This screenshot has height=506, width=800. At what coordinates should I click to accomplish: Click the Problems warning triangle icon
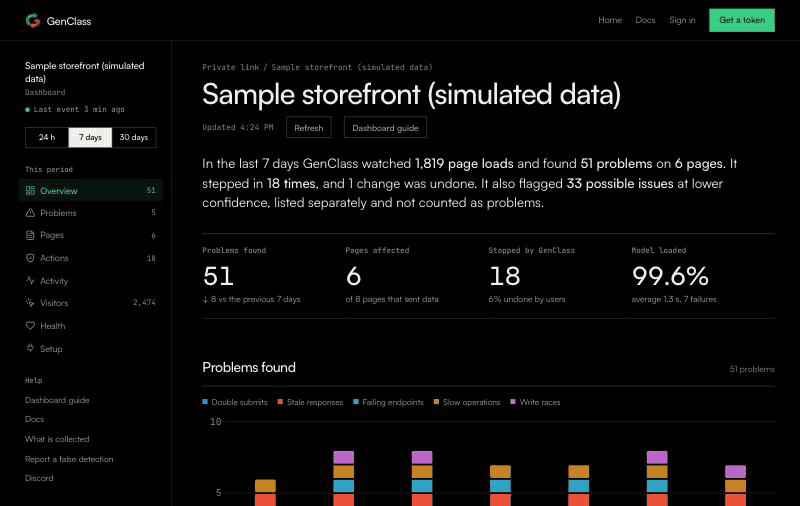click(x=30, y=213)
